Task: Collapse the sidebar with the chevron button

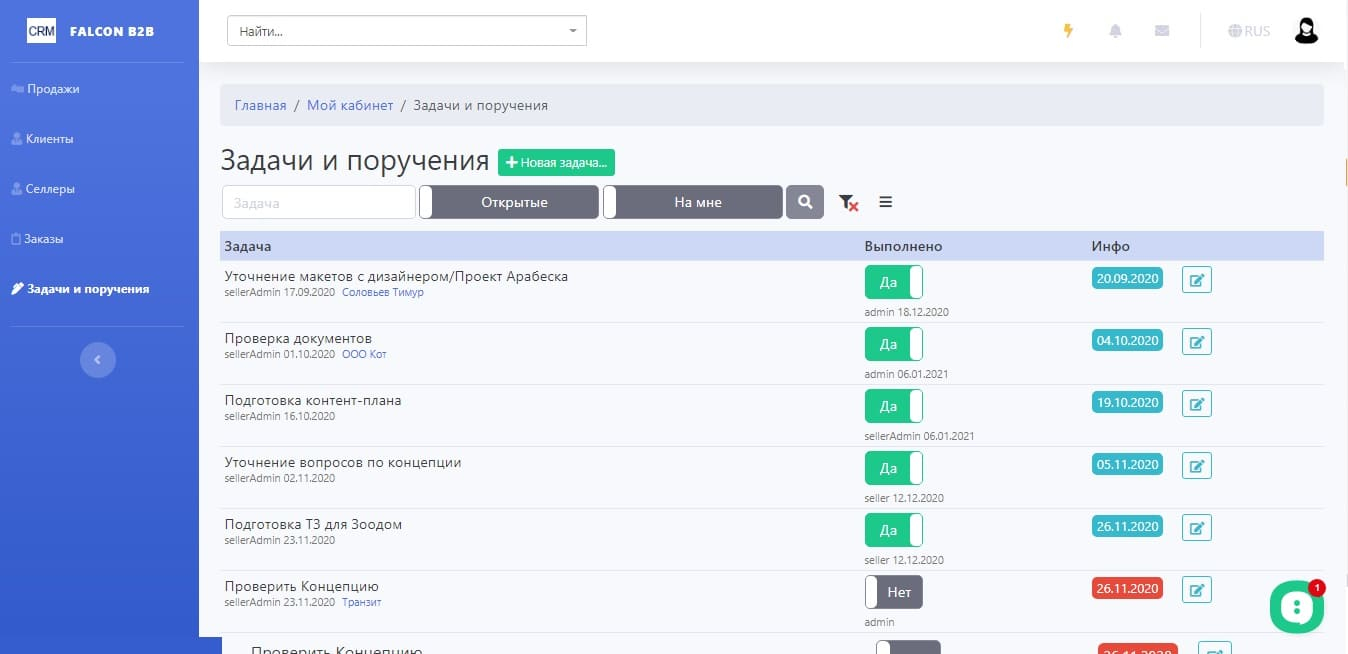Action: (98, 359)
